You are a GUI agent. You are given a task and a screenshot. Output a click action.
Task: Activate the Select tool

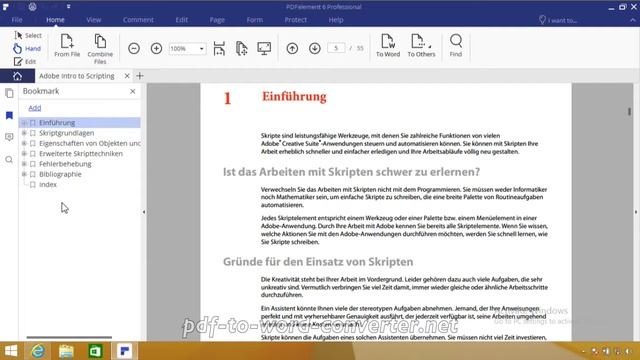(28, 36)
